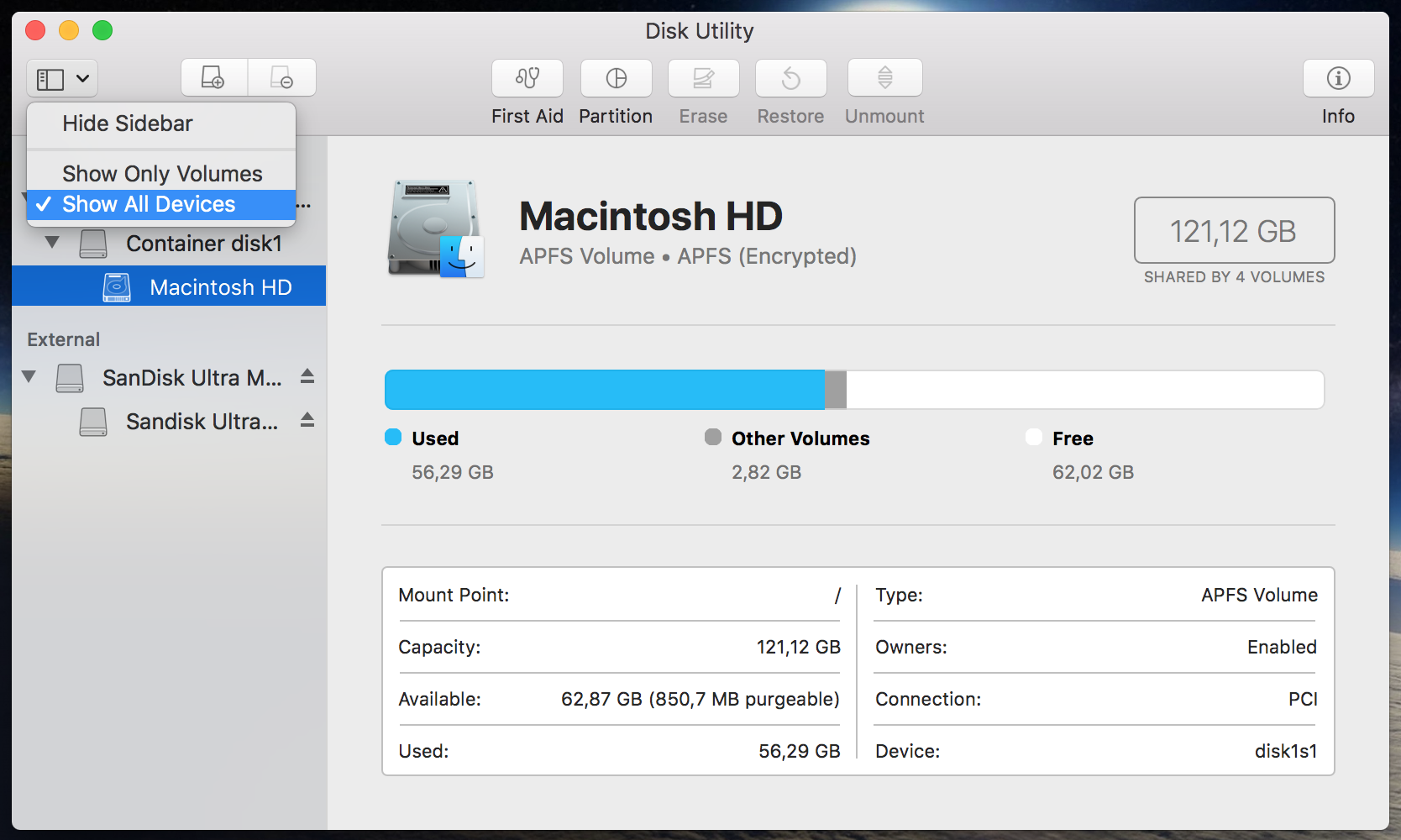Click the Mount Point row
1401x840 pixels.
pos(620,596)
